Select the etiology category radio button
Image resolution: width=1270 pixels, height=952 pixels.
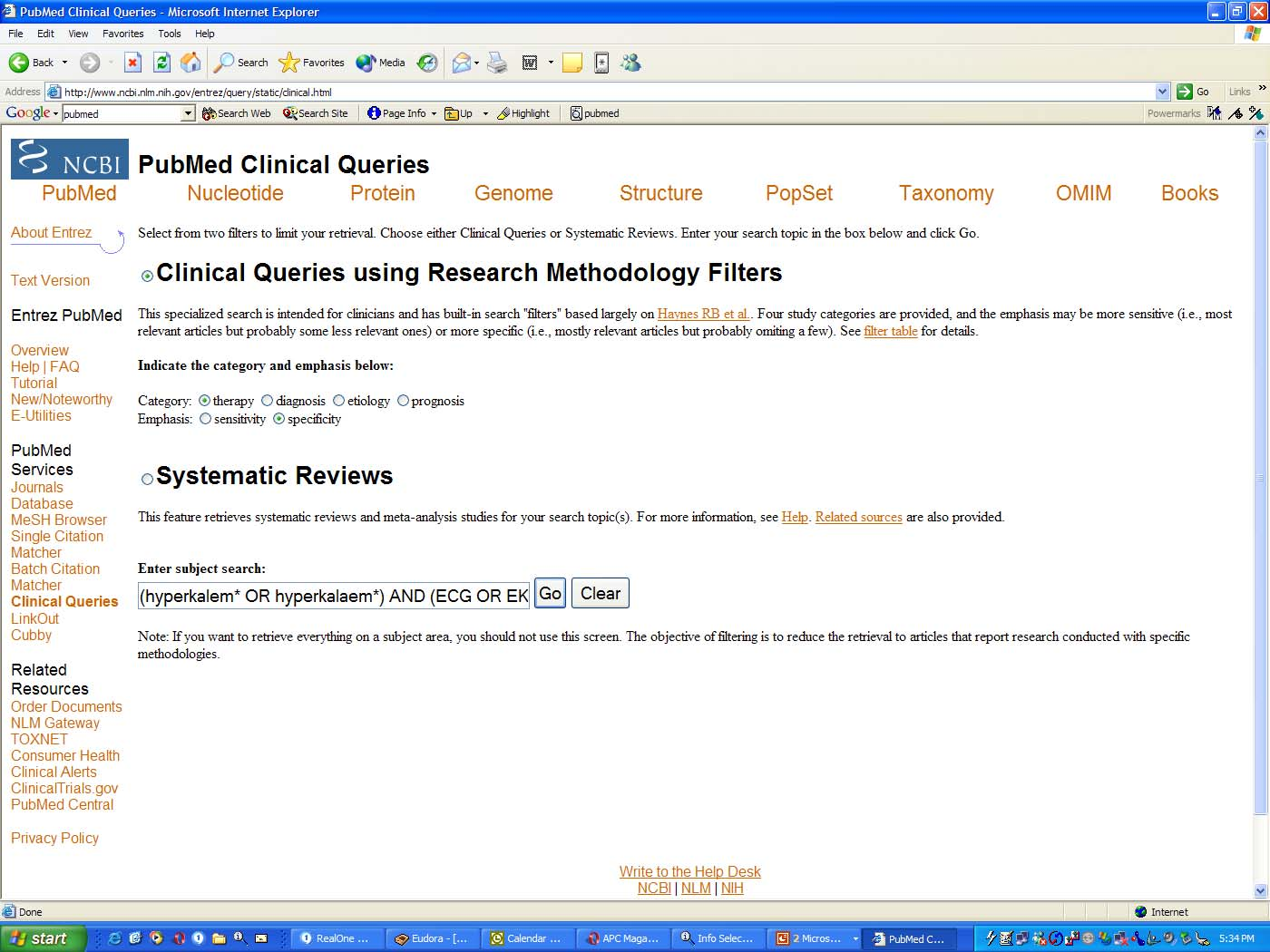tap(338, 401)
